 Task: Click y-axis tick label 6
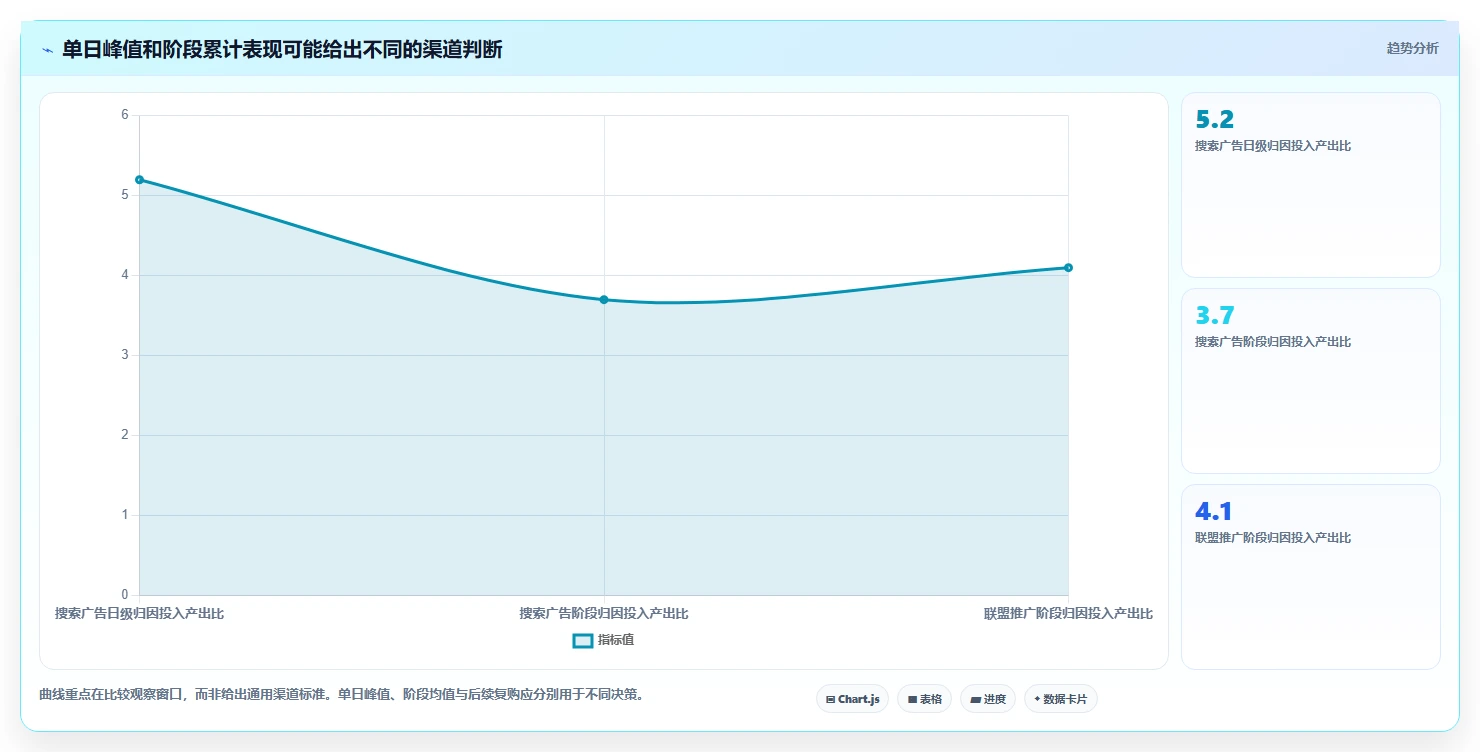[x=125, y=115]
